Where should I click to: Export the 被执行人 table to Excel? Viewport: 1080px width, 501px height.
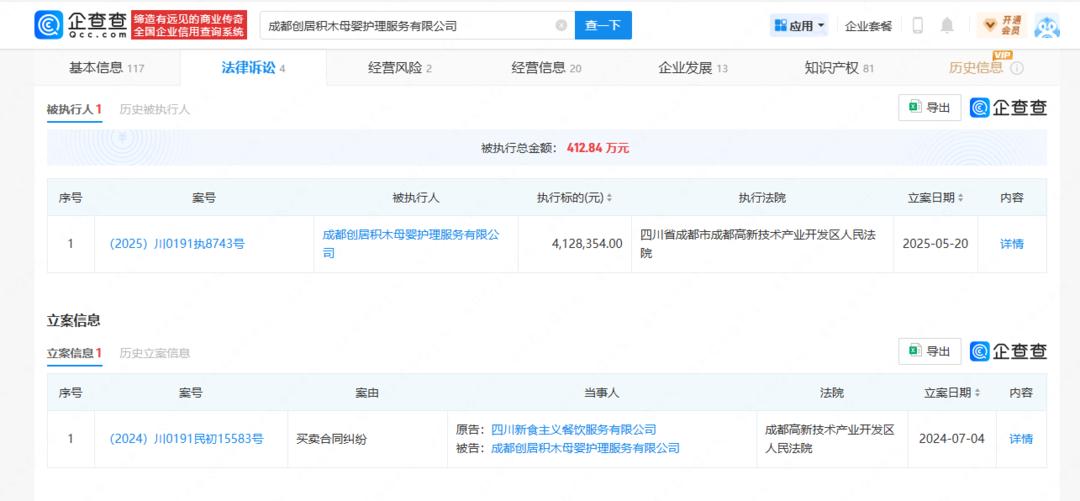point(929,108)
